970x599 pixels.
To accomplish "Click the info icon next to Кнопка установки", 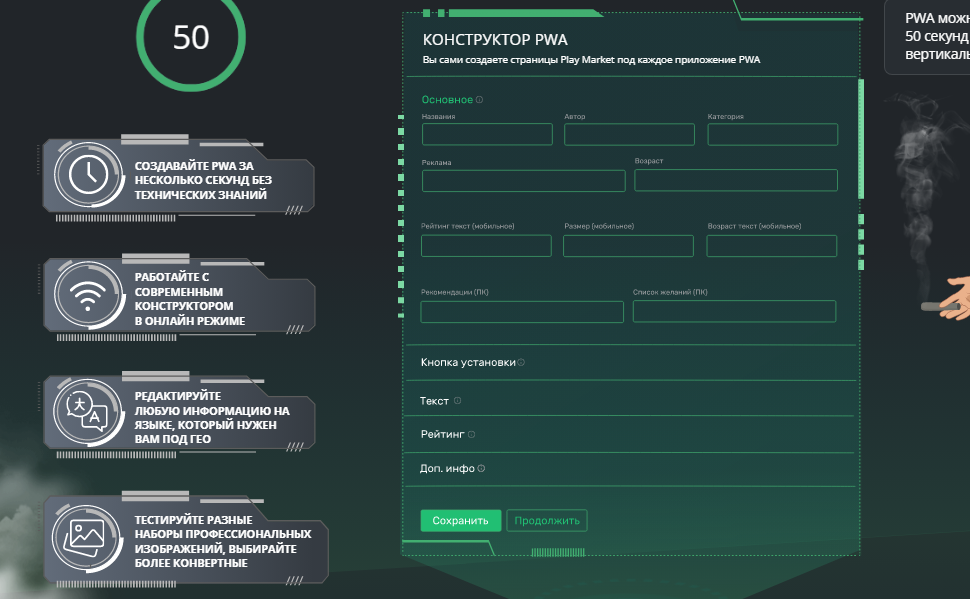I will 521,363.
